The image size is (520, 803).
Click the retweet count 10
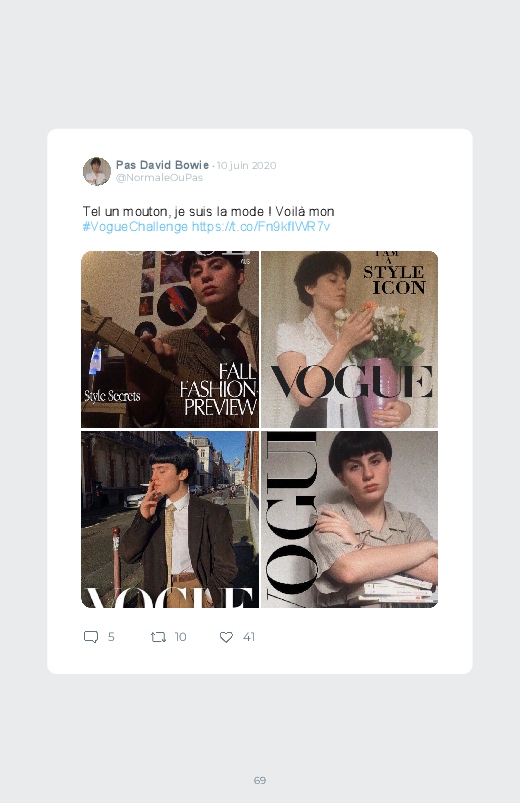pyautogui.click(x=180, y=637)
